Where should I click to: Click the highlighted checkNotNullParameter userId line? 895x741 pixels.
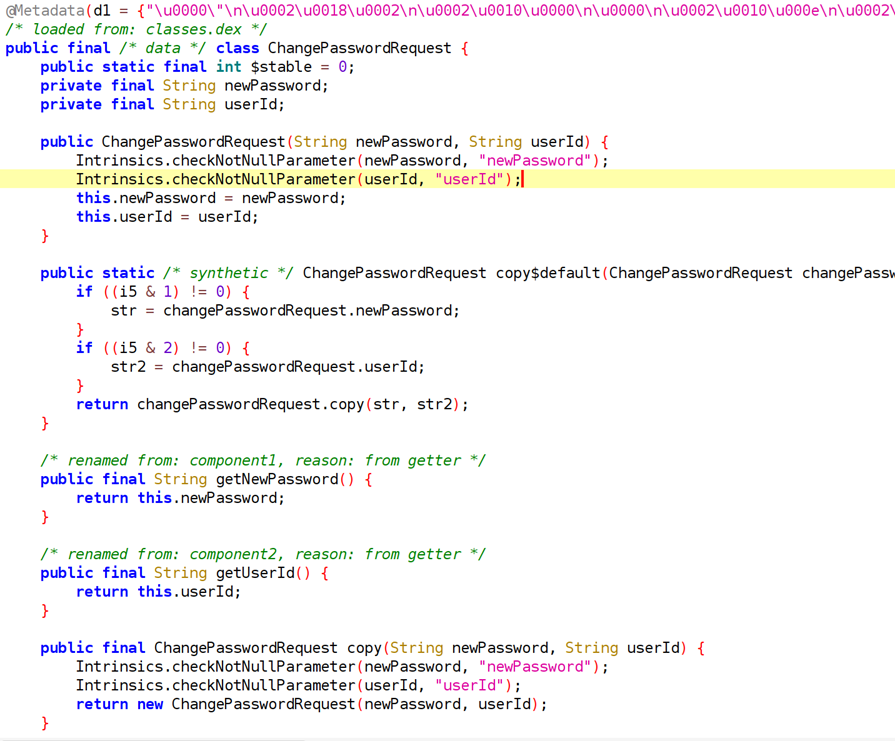(x=448, y=179)
